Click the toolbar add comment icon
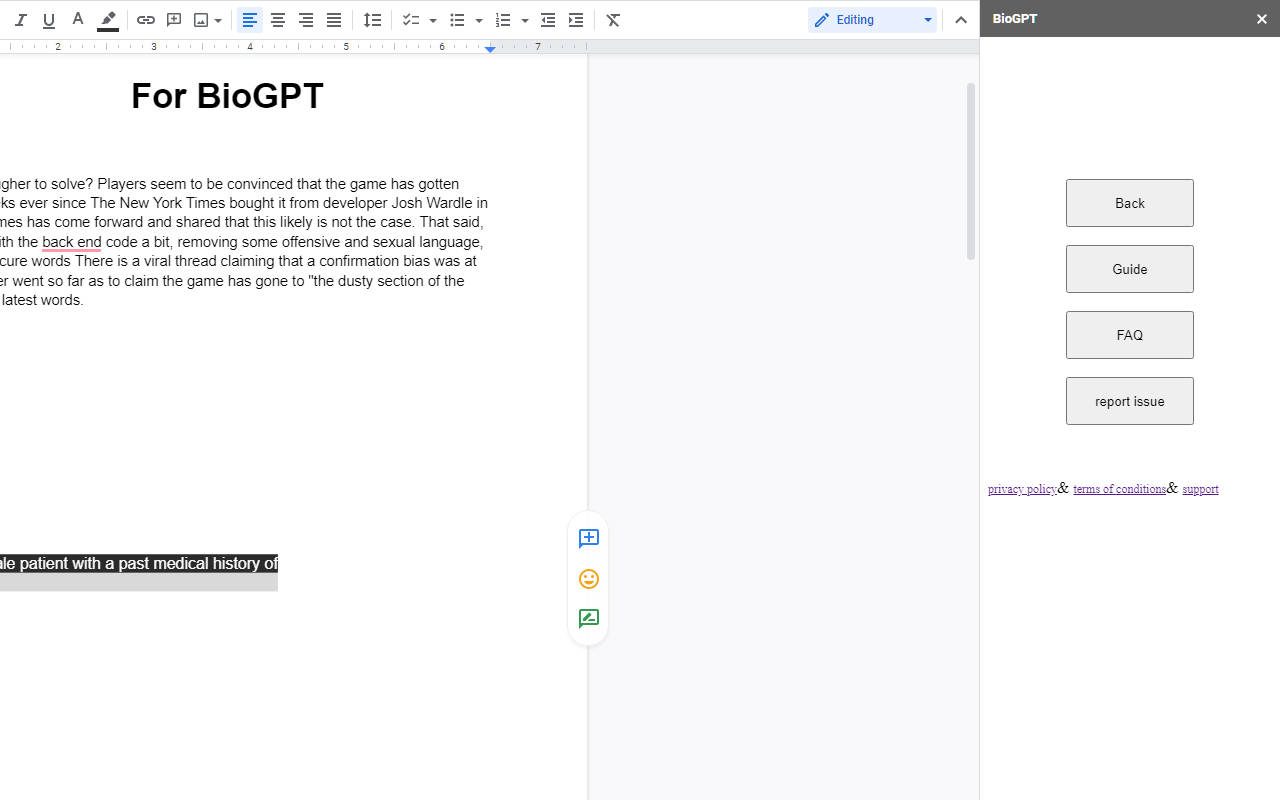The image size is (1280, 800). (x=174, y=20)
